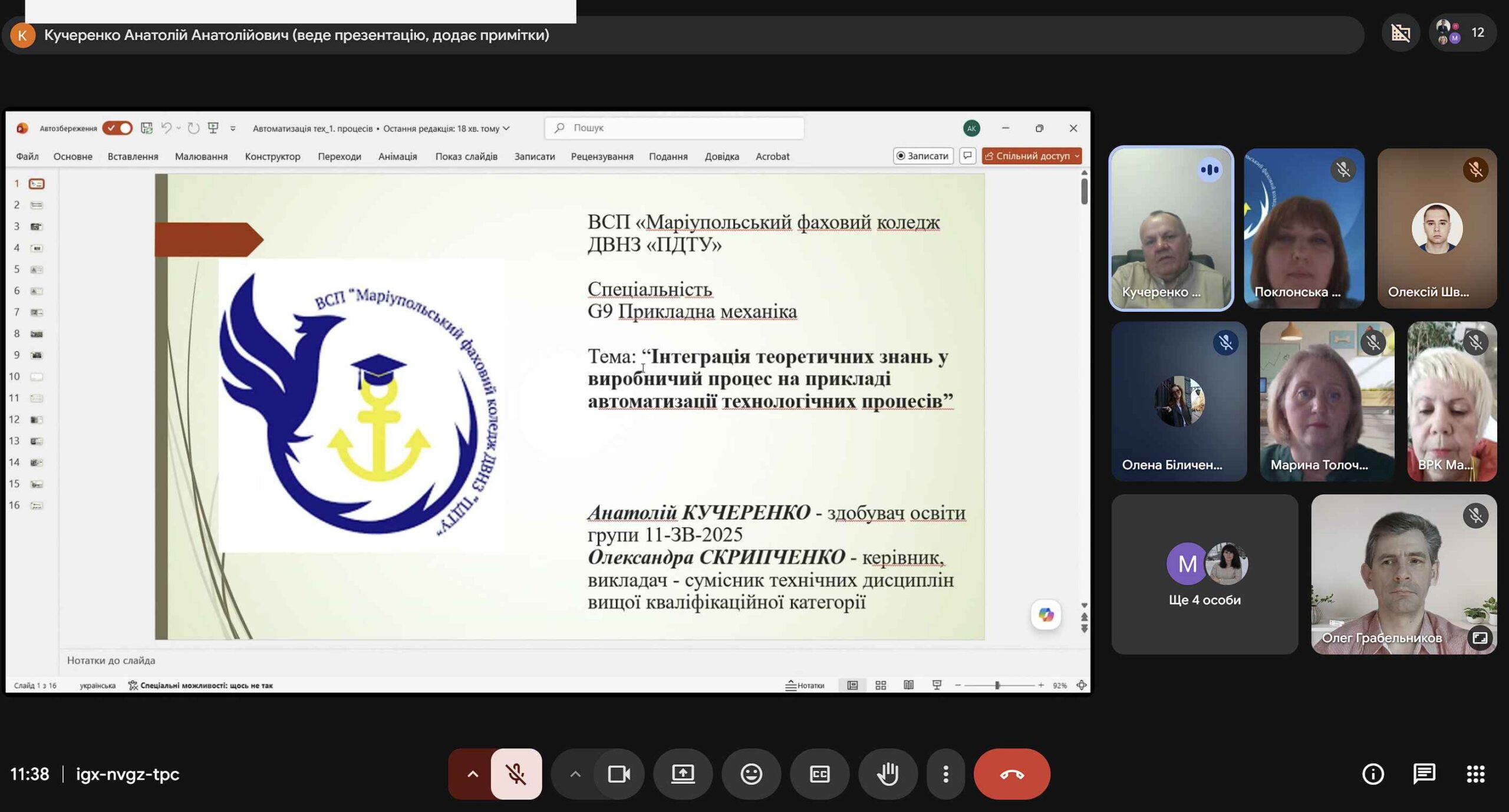Leave the call with the red hang-up button

pos(1012,774)
